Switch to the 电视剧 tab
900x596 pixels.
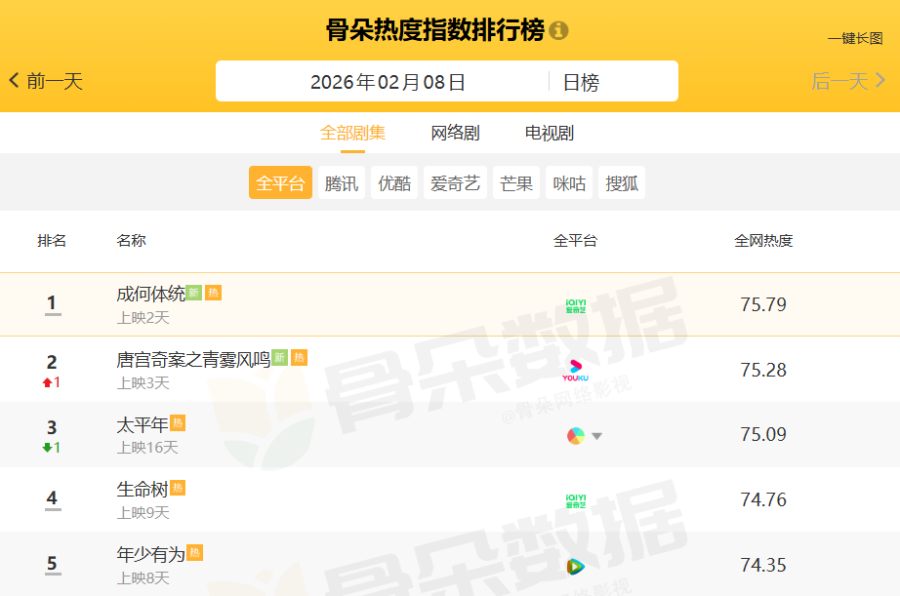coord(549,133)
